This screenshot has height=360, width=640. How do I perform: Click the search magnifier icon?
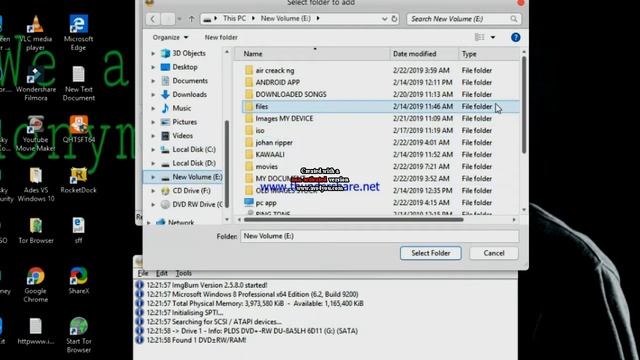click(x=513, y=19)
